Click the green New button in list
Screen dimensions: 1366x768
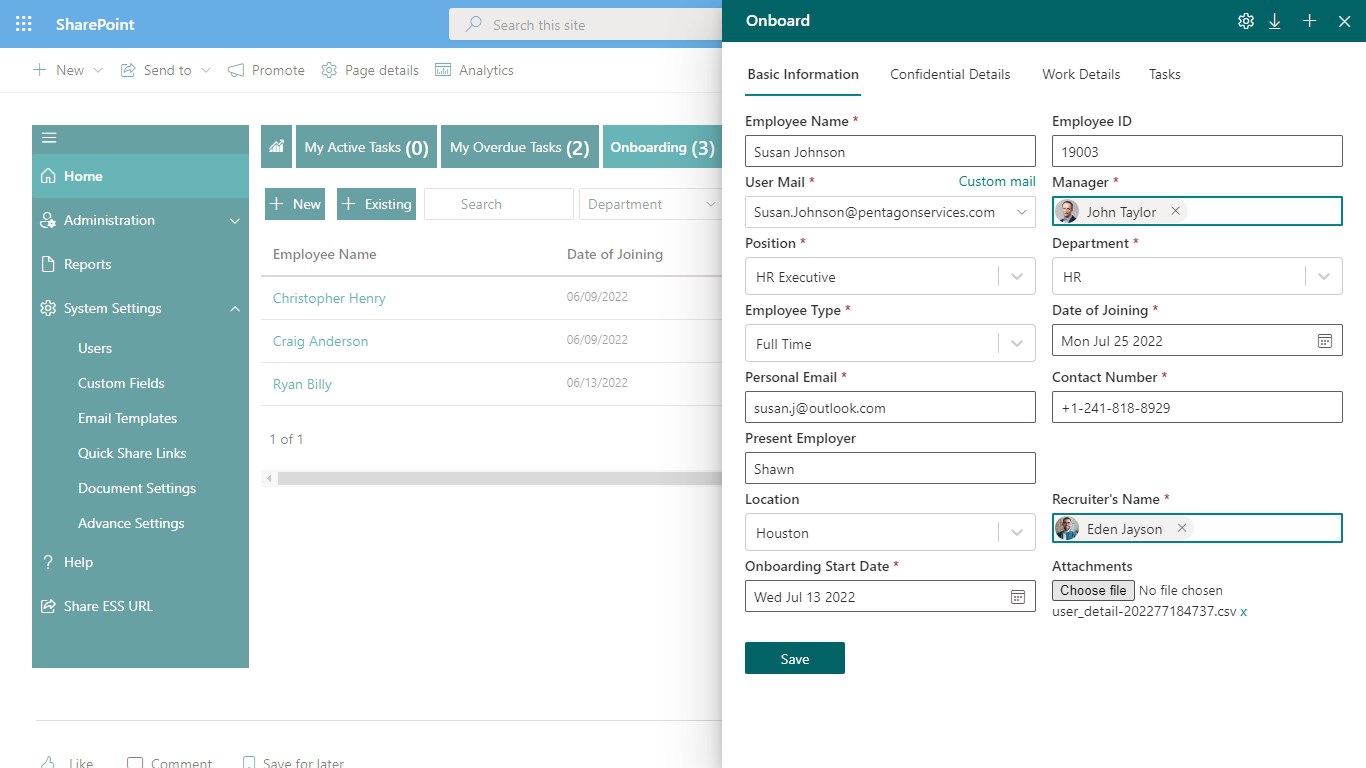point(295,204)
